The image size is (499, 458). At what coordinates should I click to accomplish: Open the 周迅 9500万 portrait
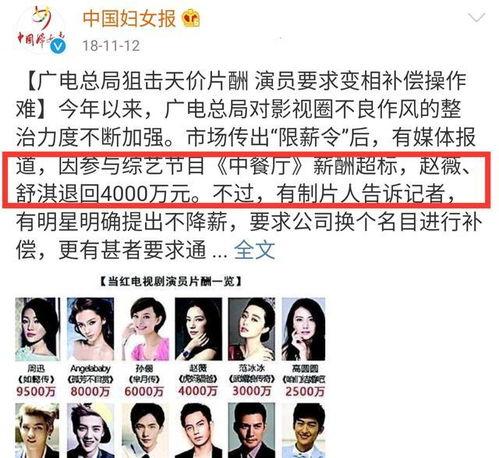[x=37, y=329]
